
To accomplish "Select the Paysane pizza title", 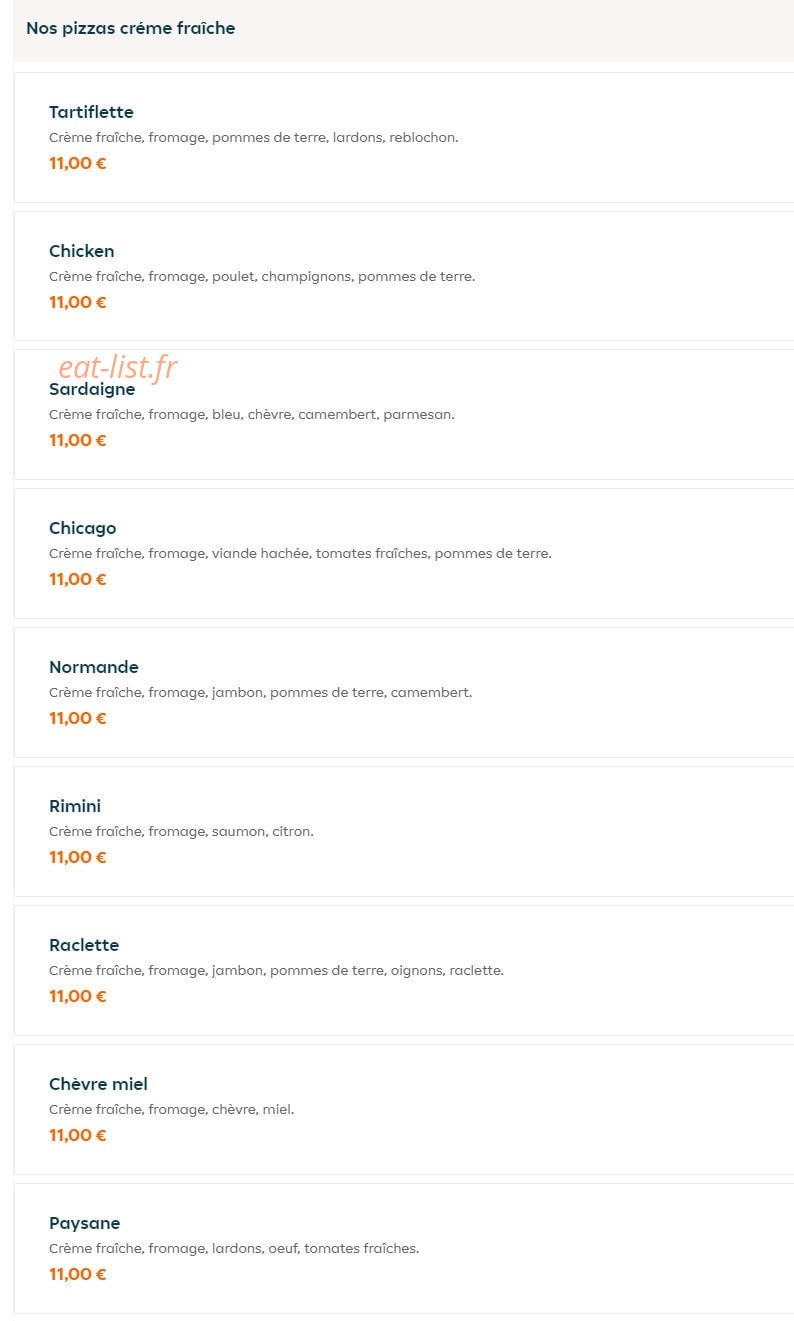I will [x=84, y=1223].
